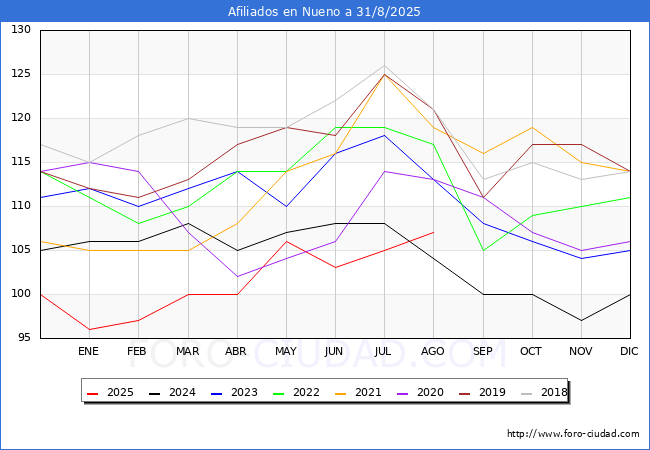Select the 2018 legend label
This screenshot has width=650, height=450.
point(554,392)
